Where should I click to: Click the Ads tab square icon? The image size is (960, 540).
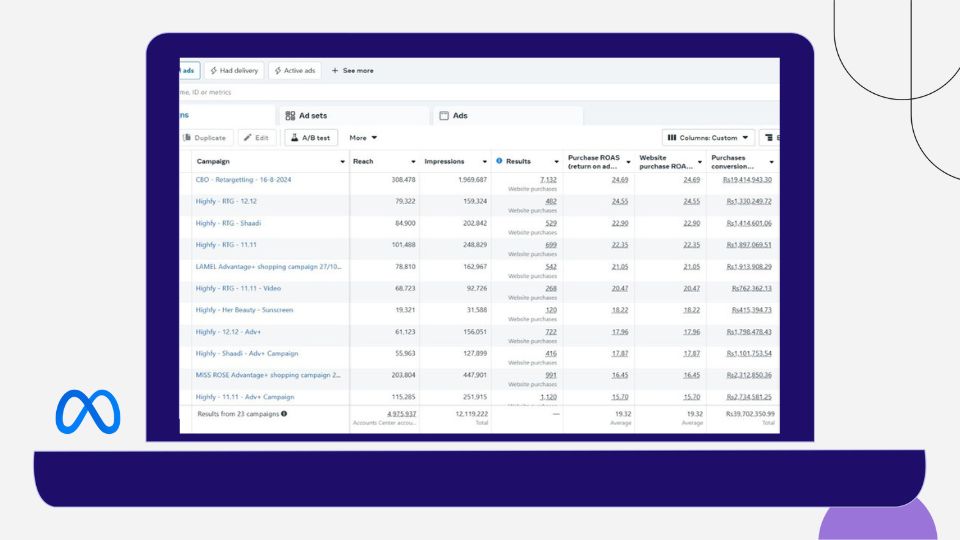[x=444, y=116]
